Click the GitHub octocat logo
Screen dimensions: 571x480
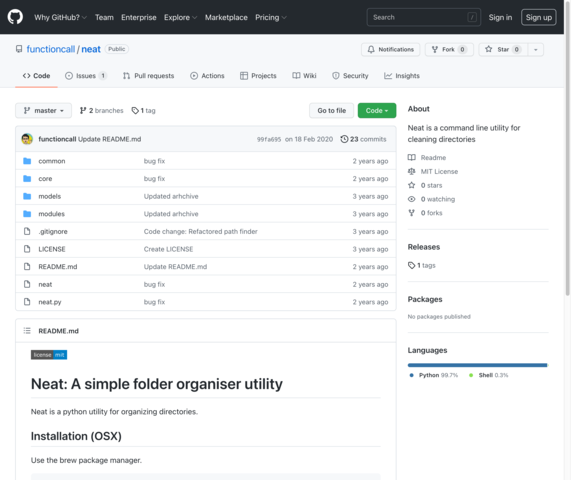point(15,17)
